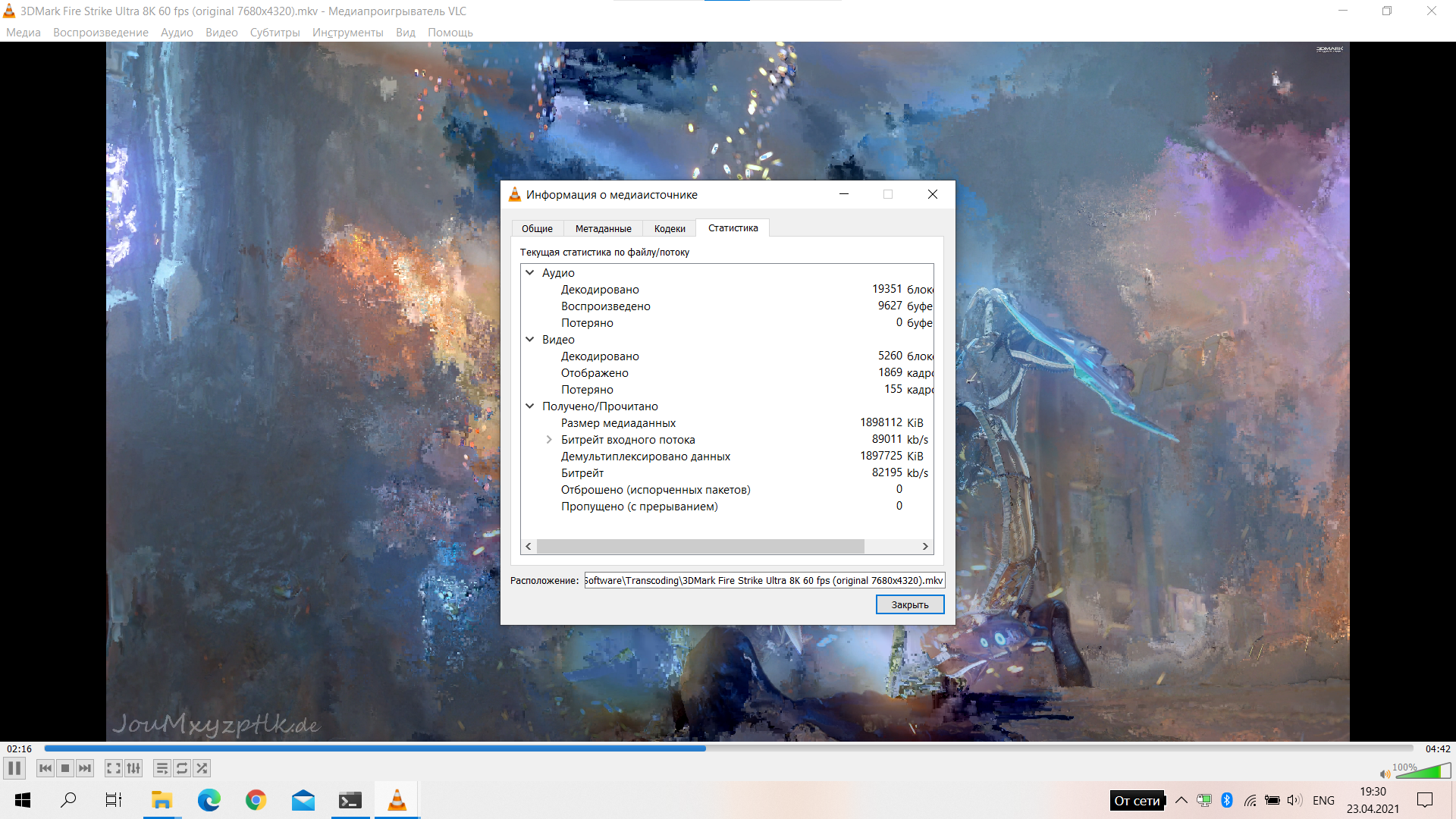
Task: Go to previous media in playlist
Action: pyautogui.click(x=45, y=768)
